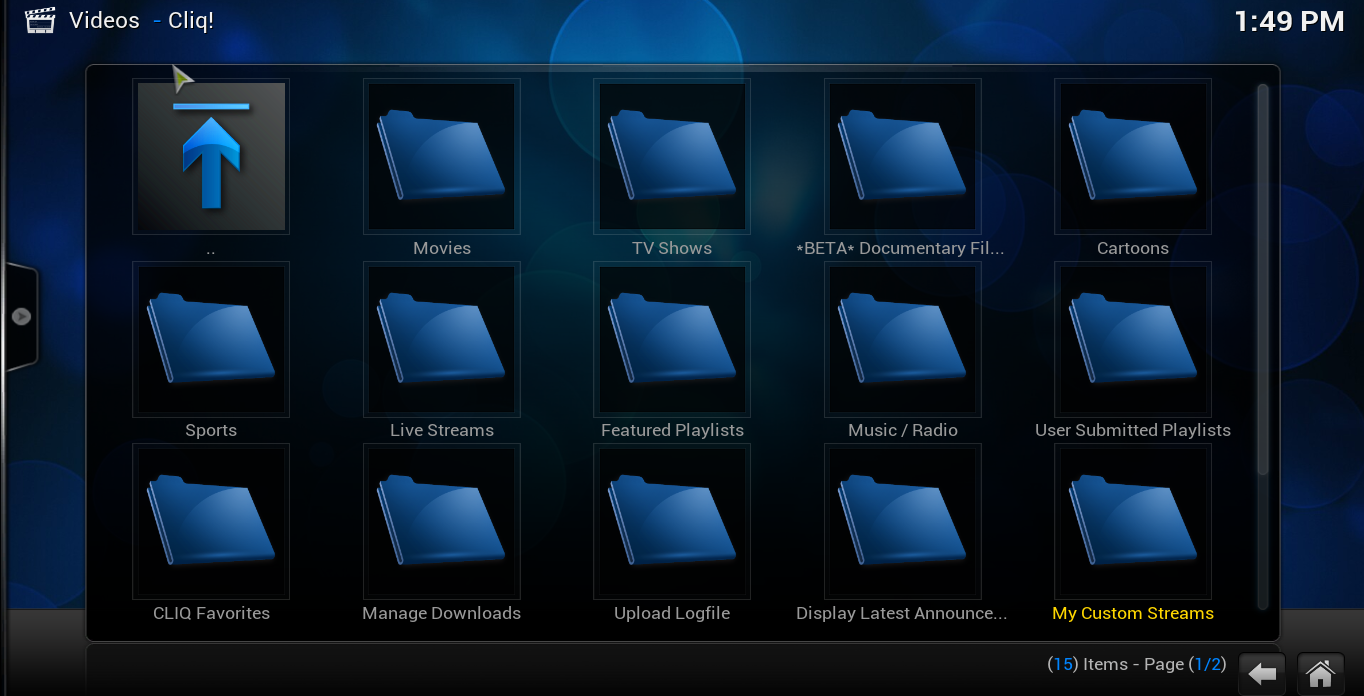Open the CLIQ Favorites folder

coord(210,521)
